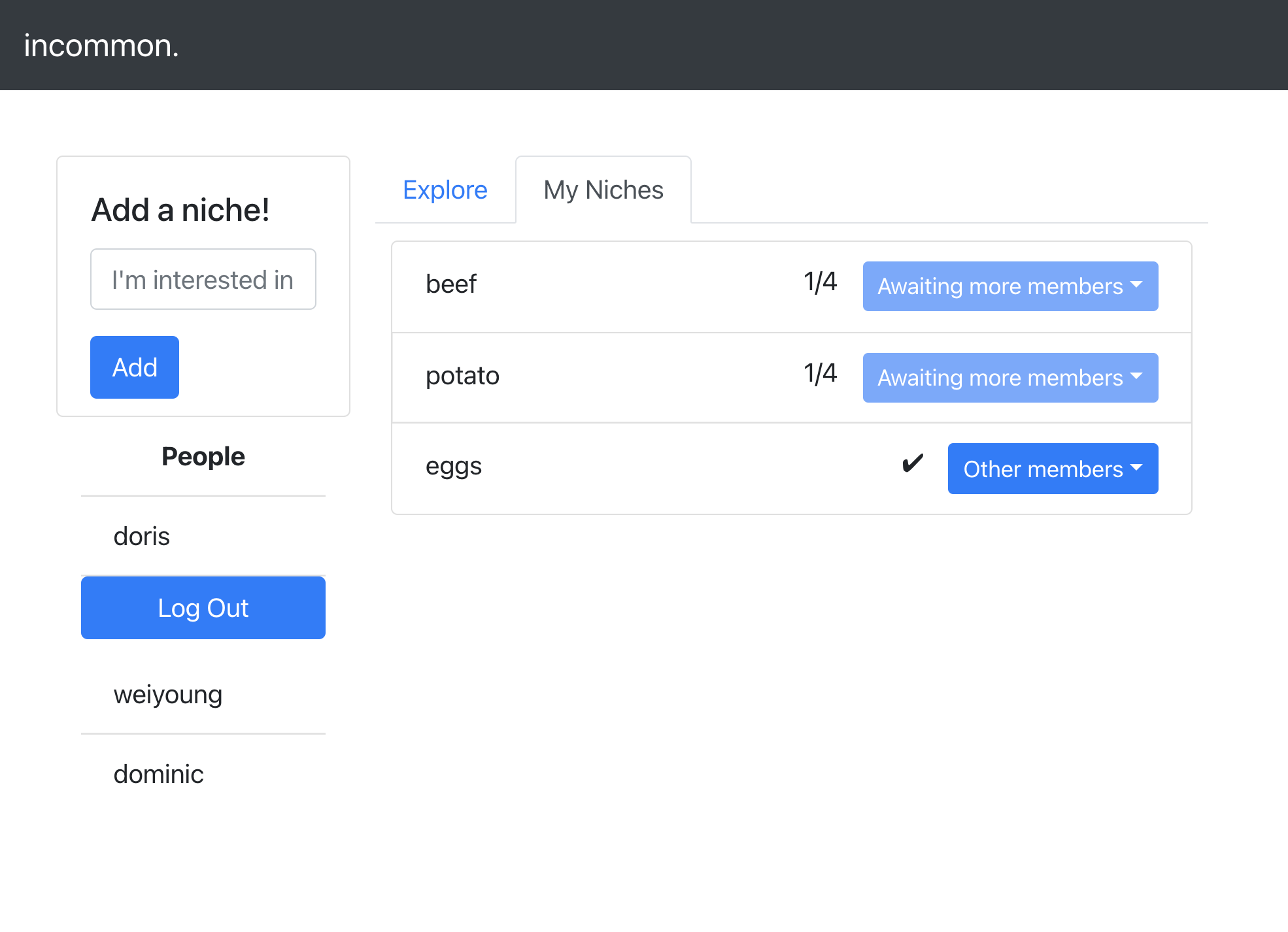1288x932 pixels.
Task: Click the beef 1/4 member count
Action: pos(820,282)
